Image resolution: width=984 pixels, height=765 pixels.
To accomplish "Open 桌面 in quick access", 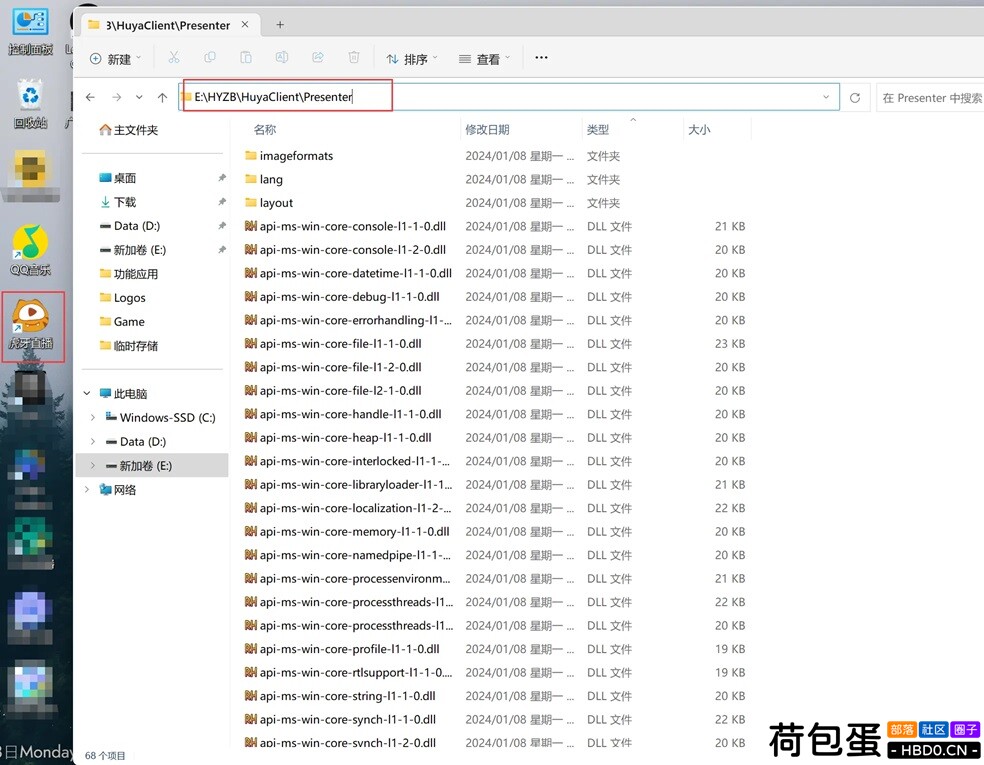I will [x=118, y=178].
